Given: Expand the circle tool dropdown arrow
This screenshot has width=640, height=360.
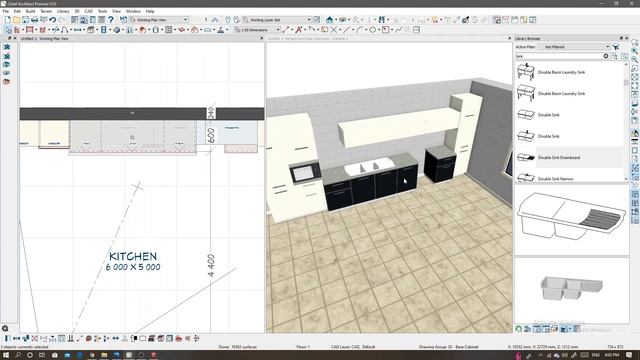Looking at the screenshot, I should click(x=378, y=30).
